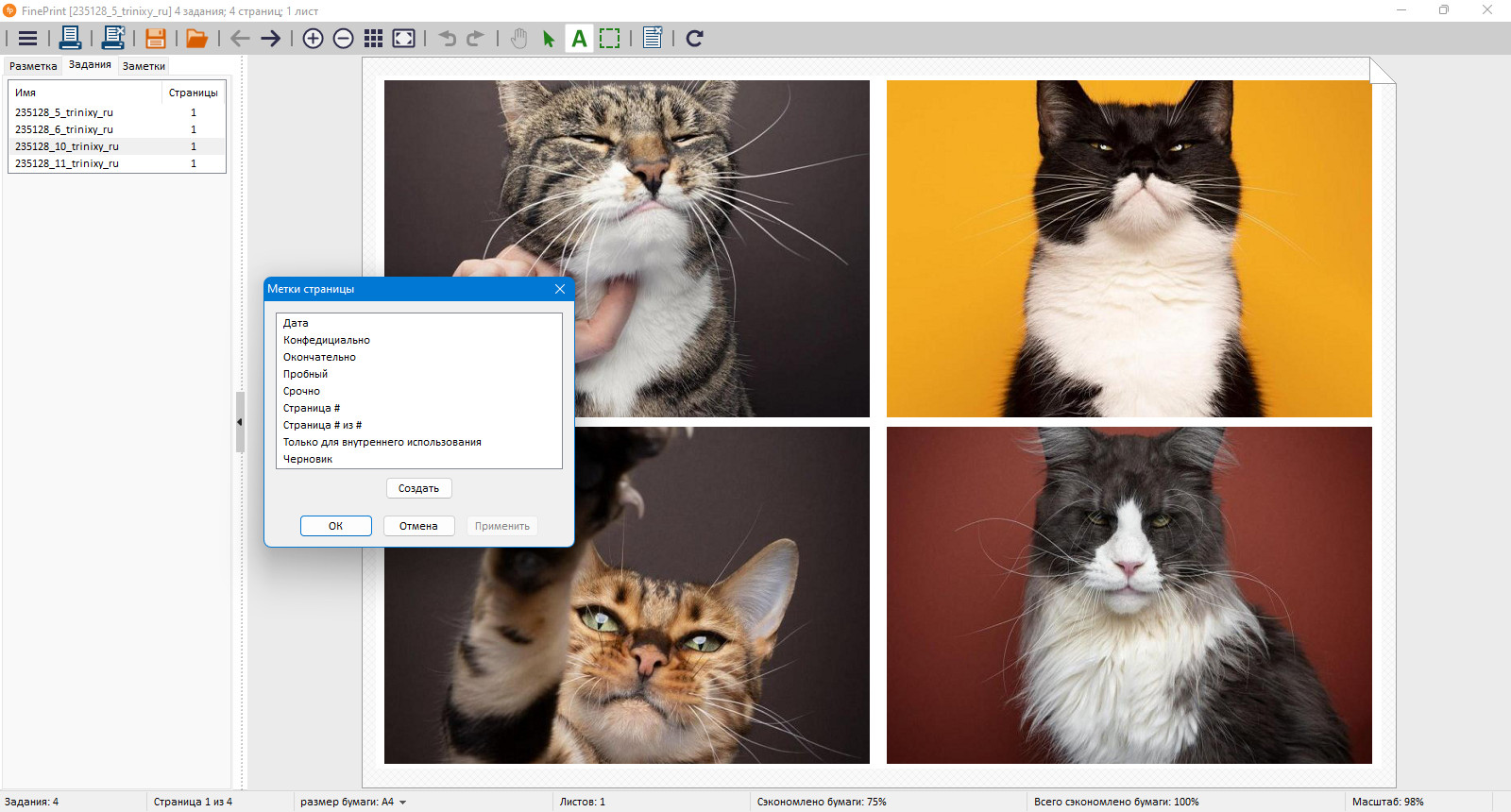Click the Print toolbar icon
This screenshot has width=1511, height=812.
tap(70, 38)
